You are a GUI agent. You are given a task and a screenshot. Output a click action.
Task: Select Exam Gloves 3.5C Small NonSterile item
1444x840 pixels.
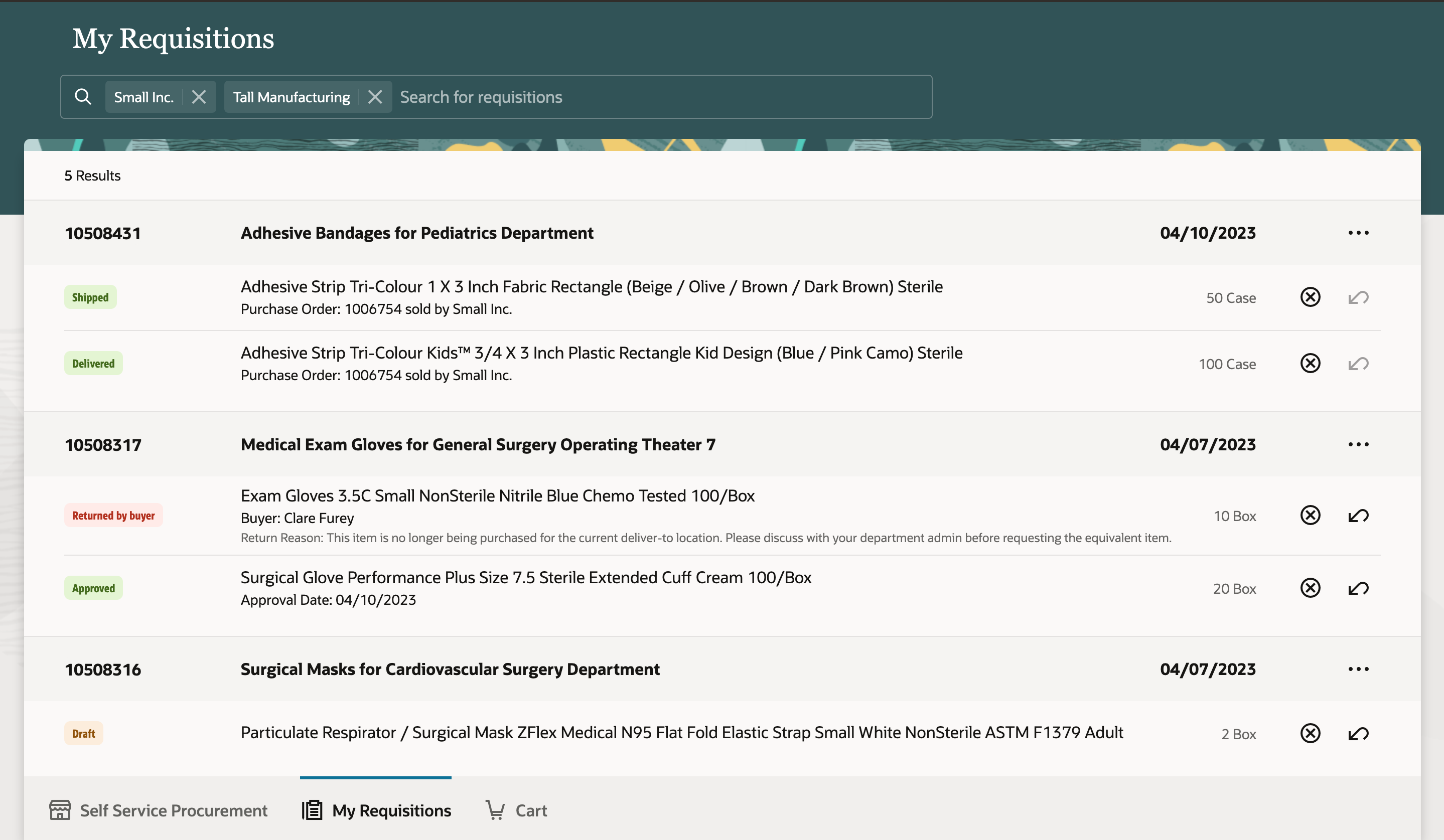pos(498,495)
